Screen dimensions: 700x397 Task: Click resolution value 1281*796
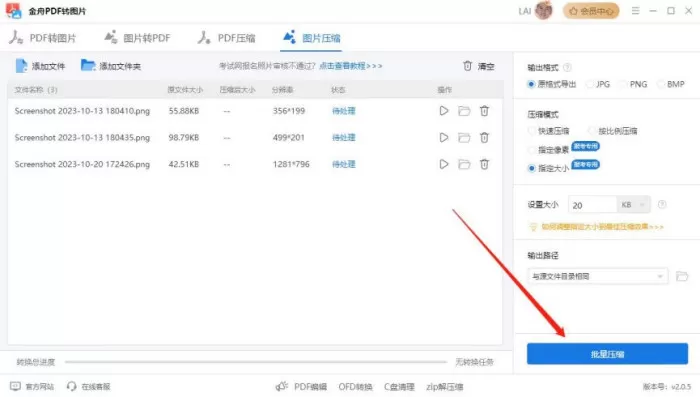tap(291, 164)
